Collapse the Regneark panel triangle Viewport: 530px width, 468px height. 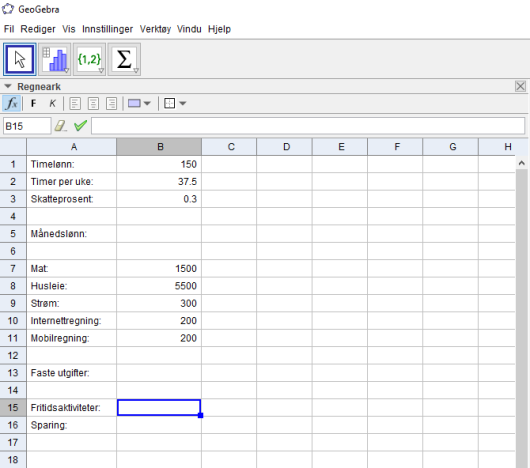[8, 87]
